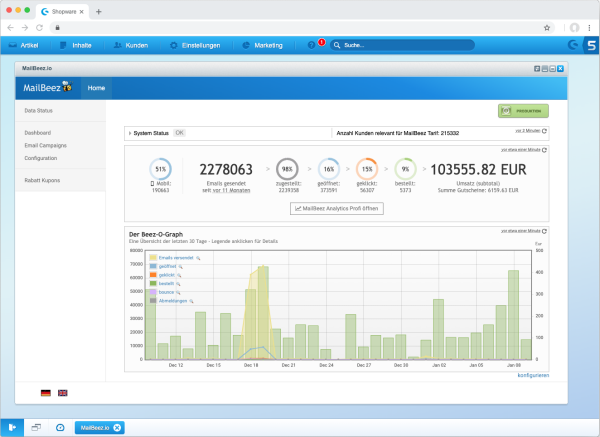Switch language with the German flag

pyautogui.click(x=46, y=393)
